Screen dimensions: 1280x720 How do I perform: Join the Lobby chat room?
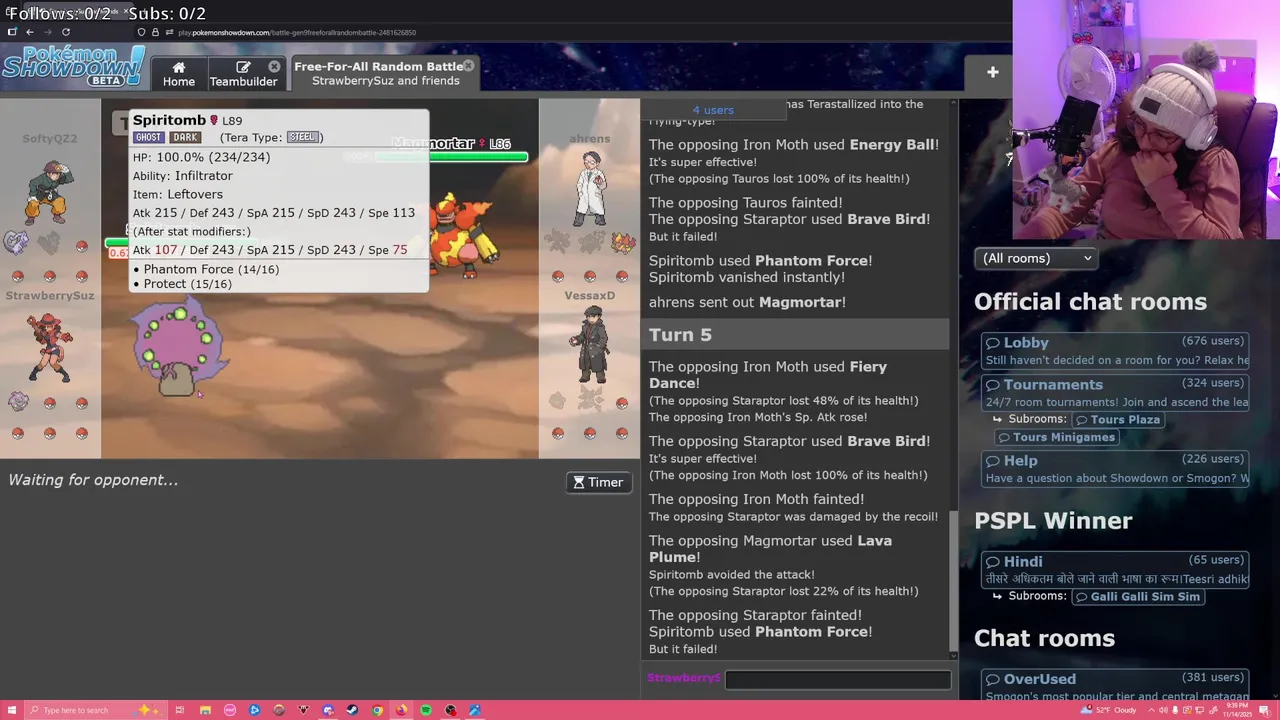(1116, 351)
